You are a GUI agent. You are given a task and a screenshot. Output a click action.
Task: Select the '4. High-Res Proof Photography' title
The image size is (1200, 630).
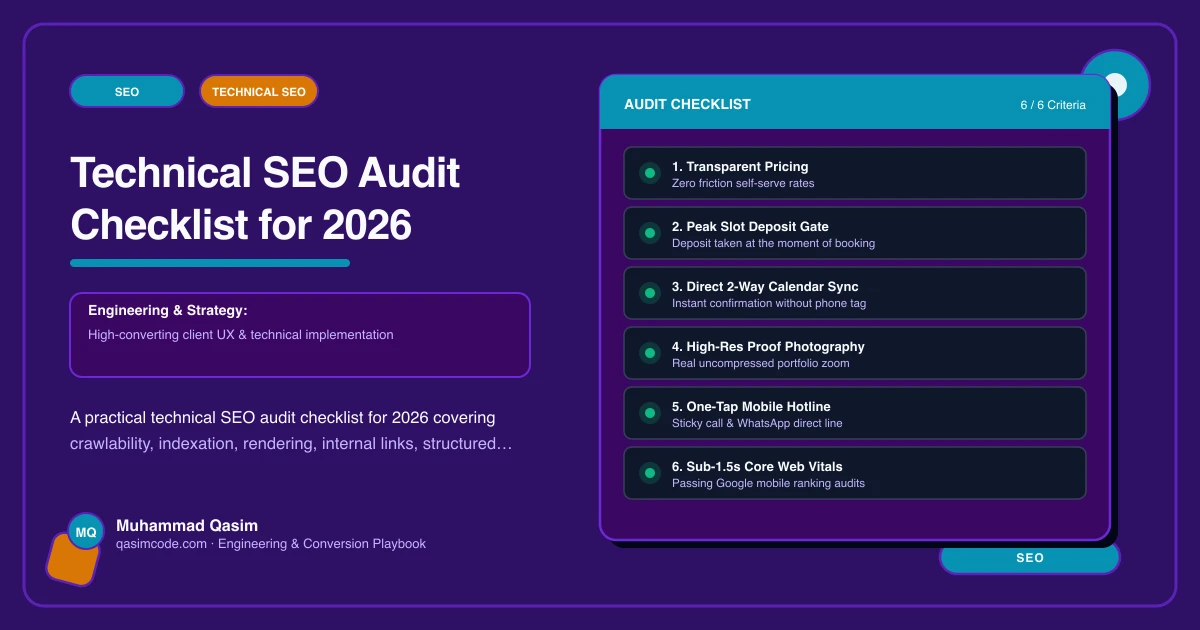coord(768,347)
